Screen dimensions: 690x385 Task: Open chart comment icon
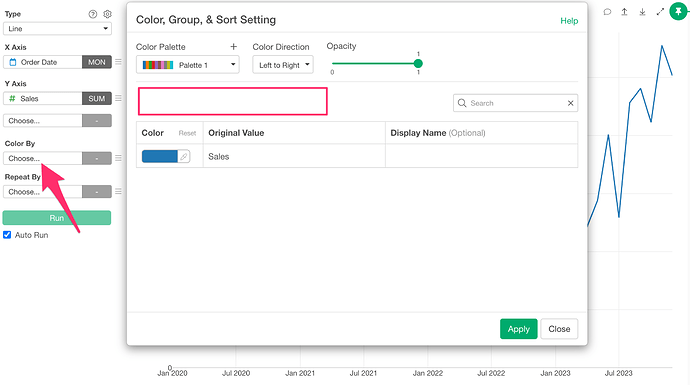click(x=607, y=12)
